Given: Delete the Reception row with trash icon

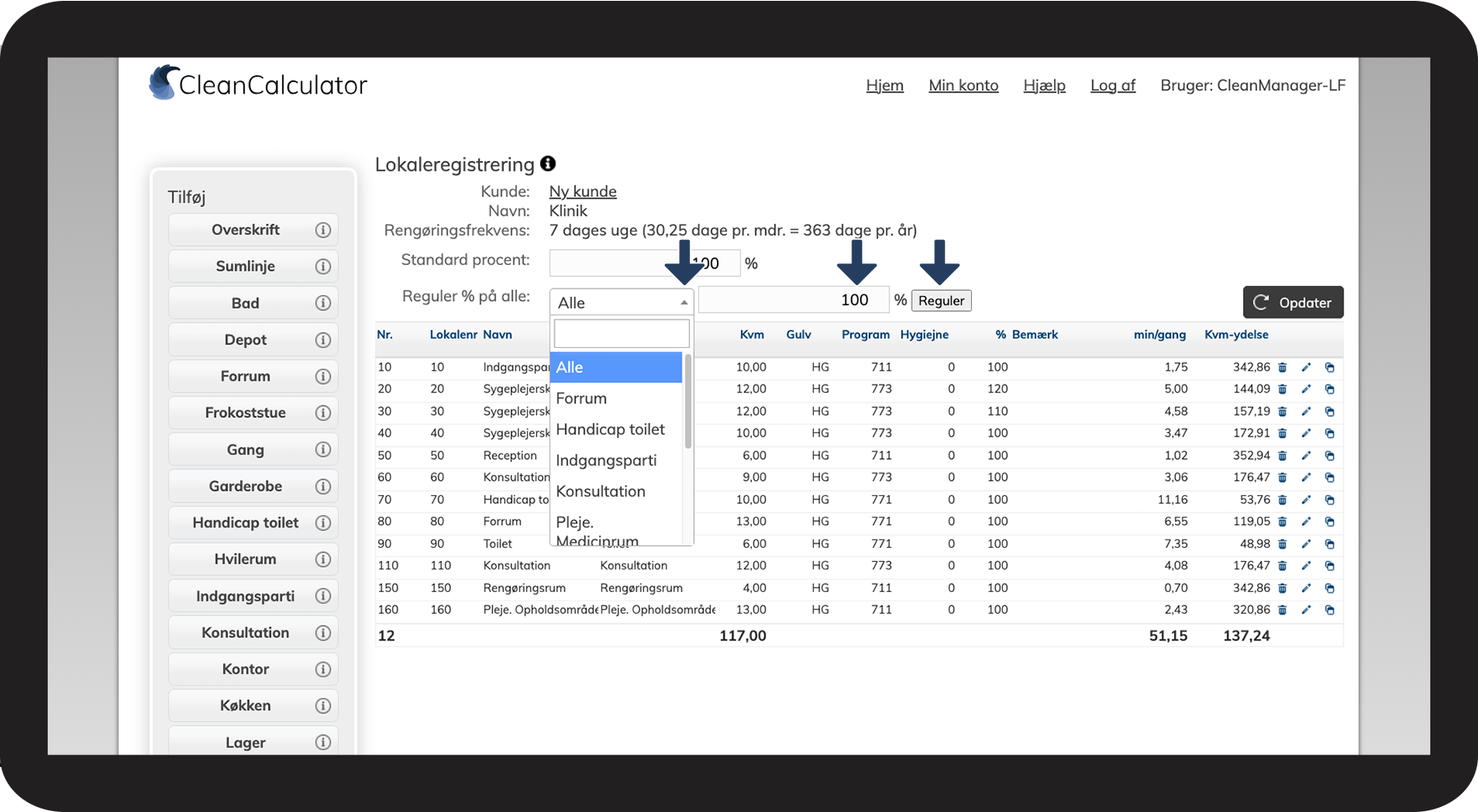Looking at the screenshot, I should 1282,456.
